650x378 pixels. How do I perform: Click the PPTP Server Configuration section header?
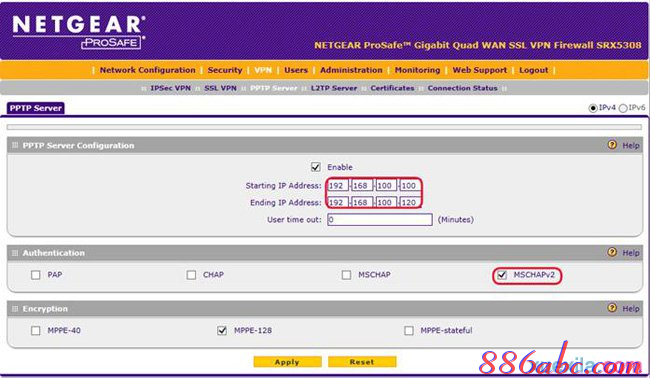pos(78,145)
